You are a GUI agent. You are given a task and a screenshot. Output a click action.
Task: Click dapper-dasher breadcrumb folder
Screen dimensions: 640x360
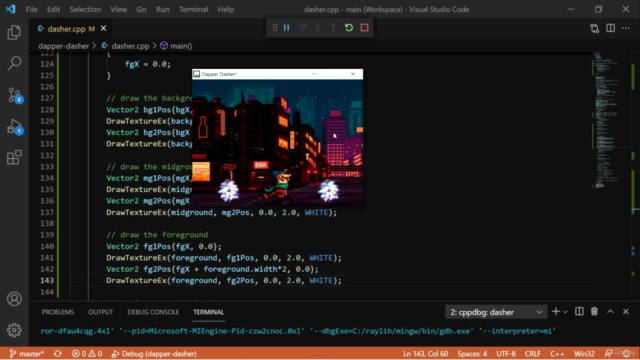[x=63, y=46]
